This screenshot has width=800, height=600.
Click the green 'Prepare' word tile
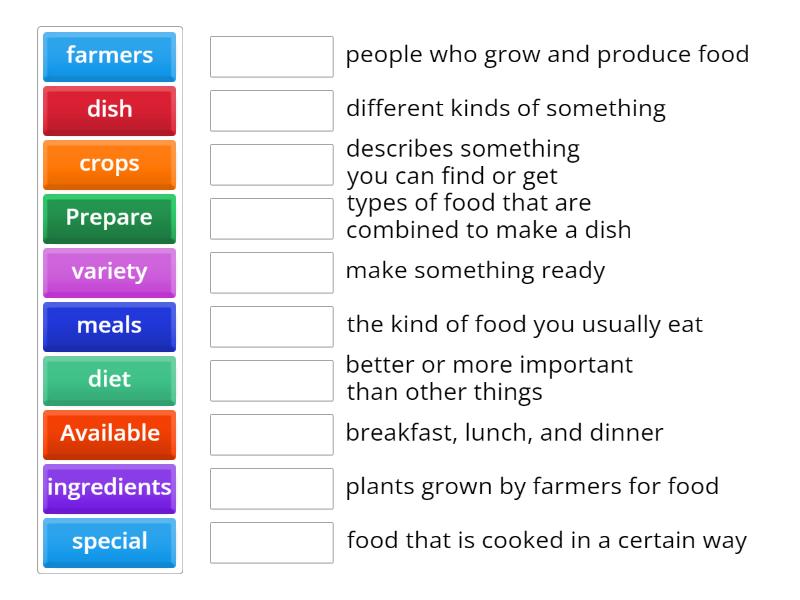pos(109,218)
